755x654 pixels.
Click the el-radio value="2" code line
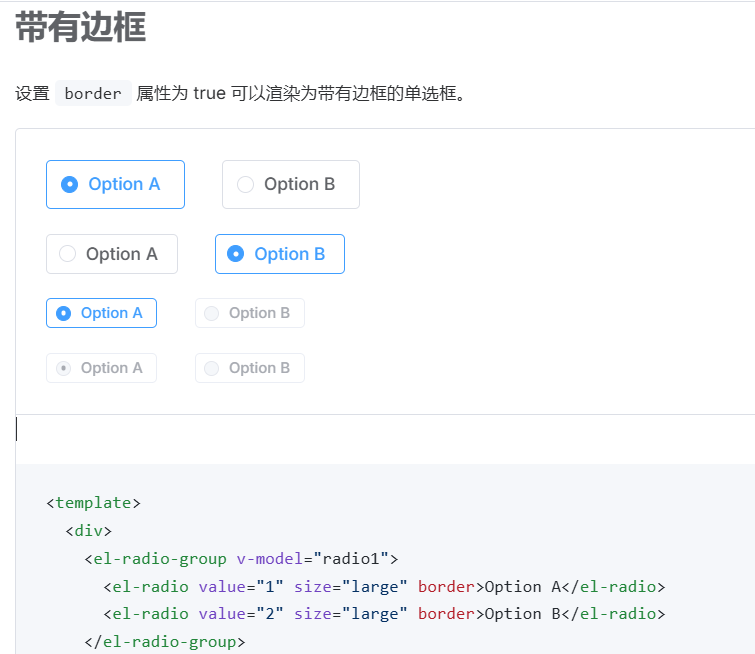click(384, 614)
